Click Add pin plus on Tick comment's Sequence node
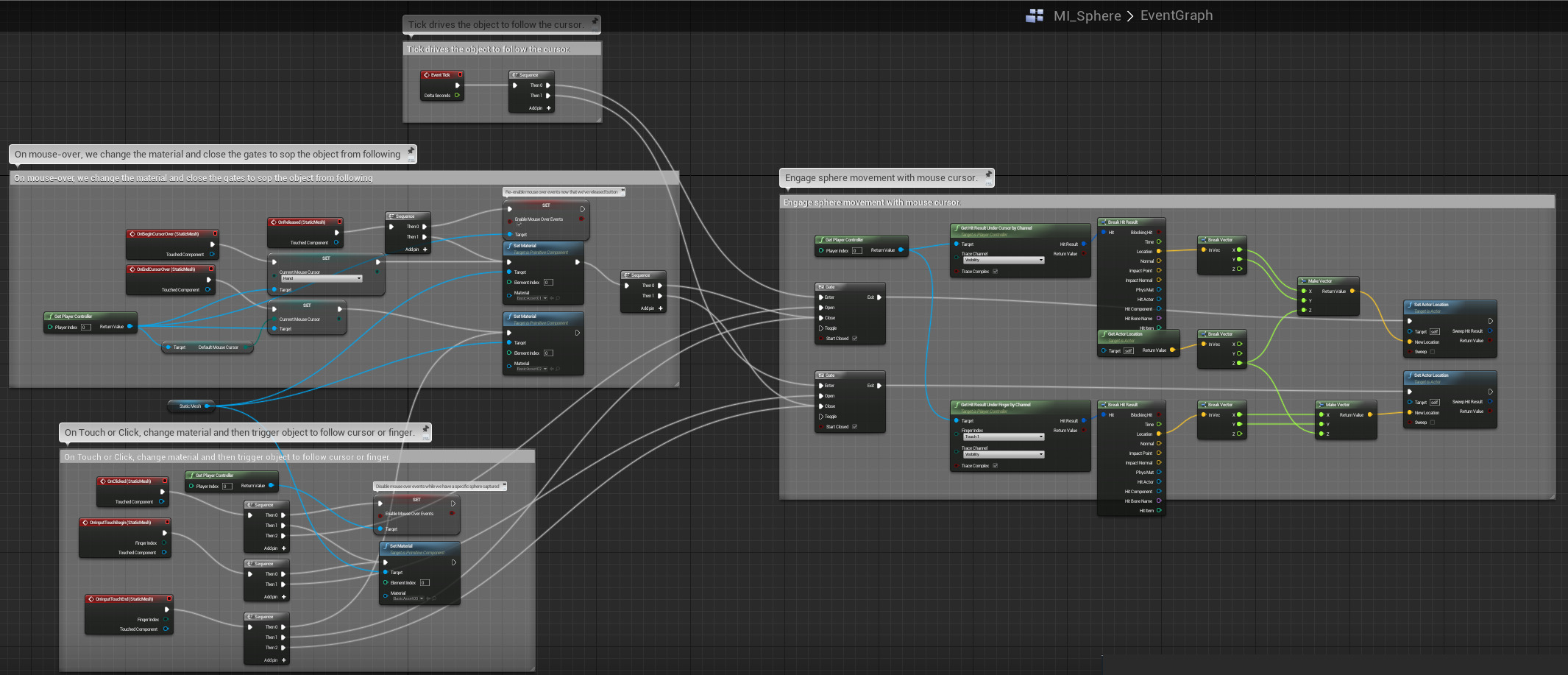 coord(548,108)
